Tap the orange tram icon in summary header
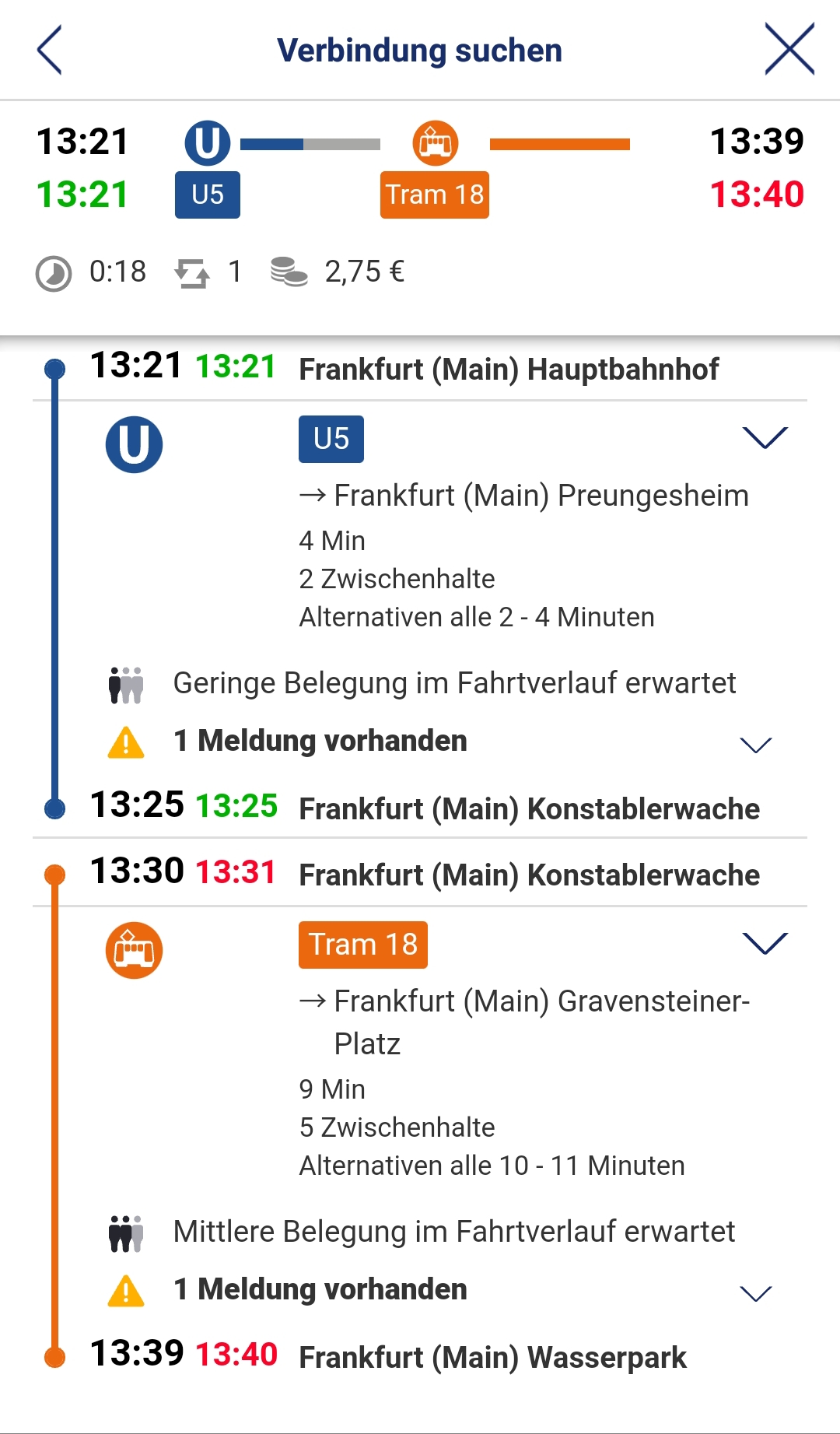 click(x=435, y=143)
